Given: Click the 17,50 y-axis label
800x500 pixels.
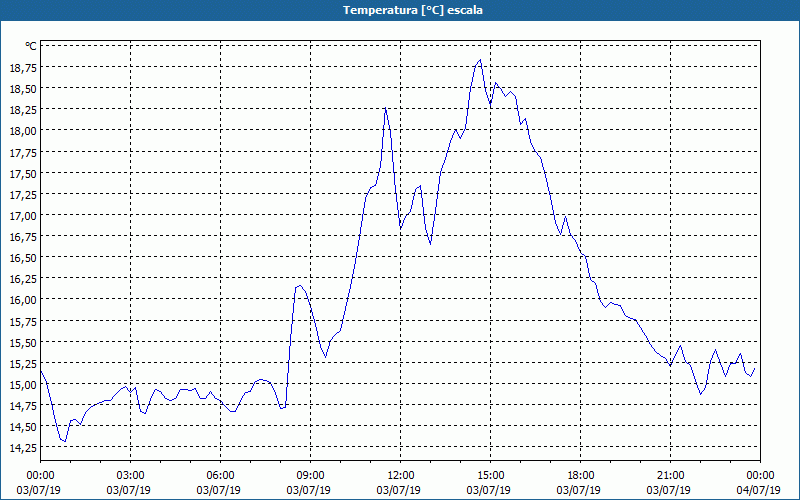Looking at the screenshot, I should click(23, 173).
